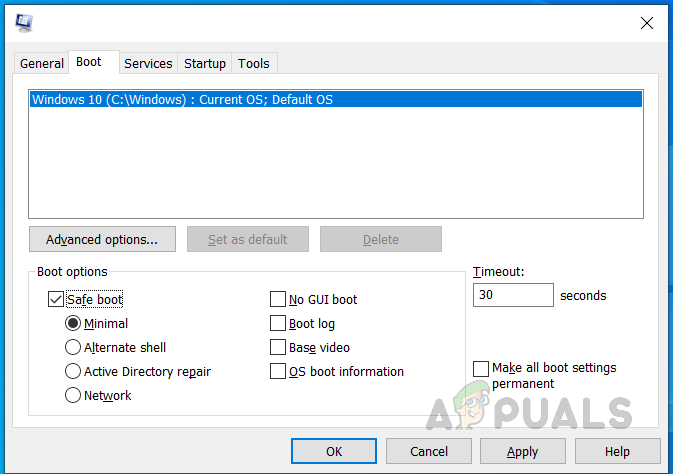Check OS boot information
The height and width of the screenshot is (474, 673).
[278, 371]
